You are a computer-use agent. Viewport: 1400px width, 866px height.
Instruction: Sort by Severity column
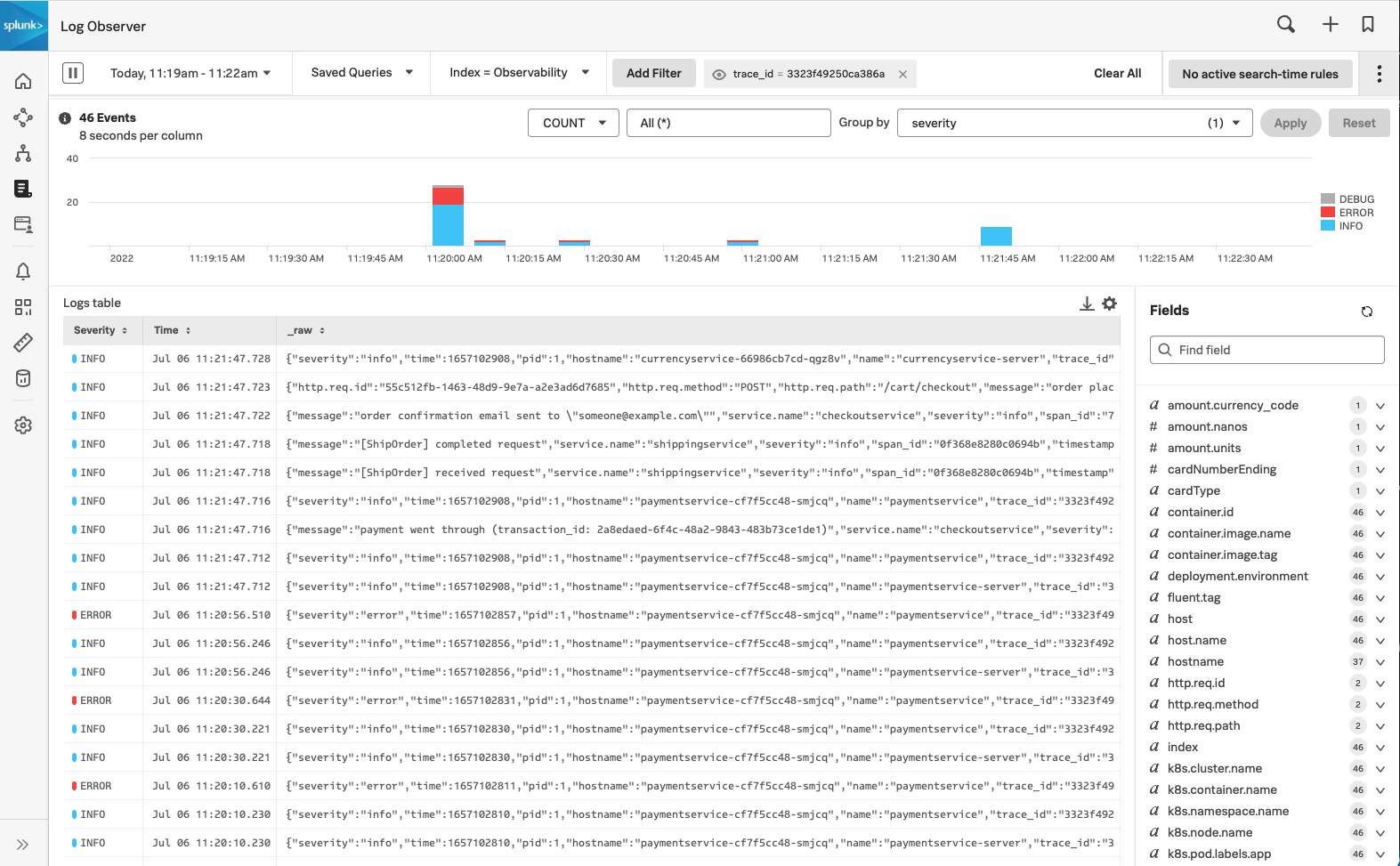(x=101, y=330)
